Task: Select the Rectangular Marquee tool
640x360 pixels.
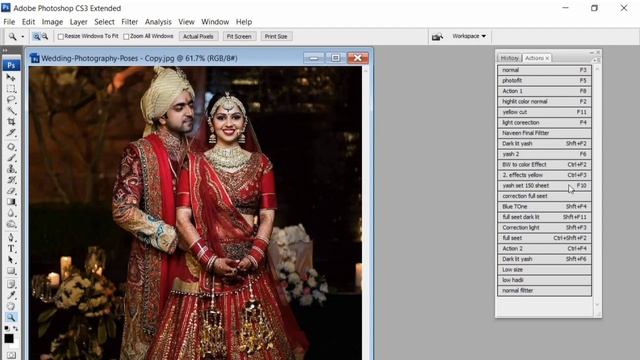Action: (11, 89)
